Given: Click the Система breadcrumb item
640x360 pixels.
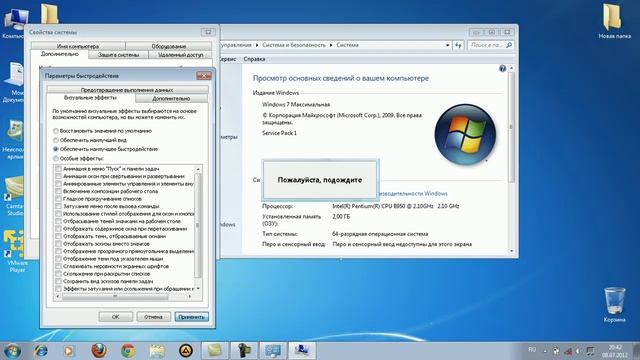Looking at the screenshot, I should coord(347,45).
